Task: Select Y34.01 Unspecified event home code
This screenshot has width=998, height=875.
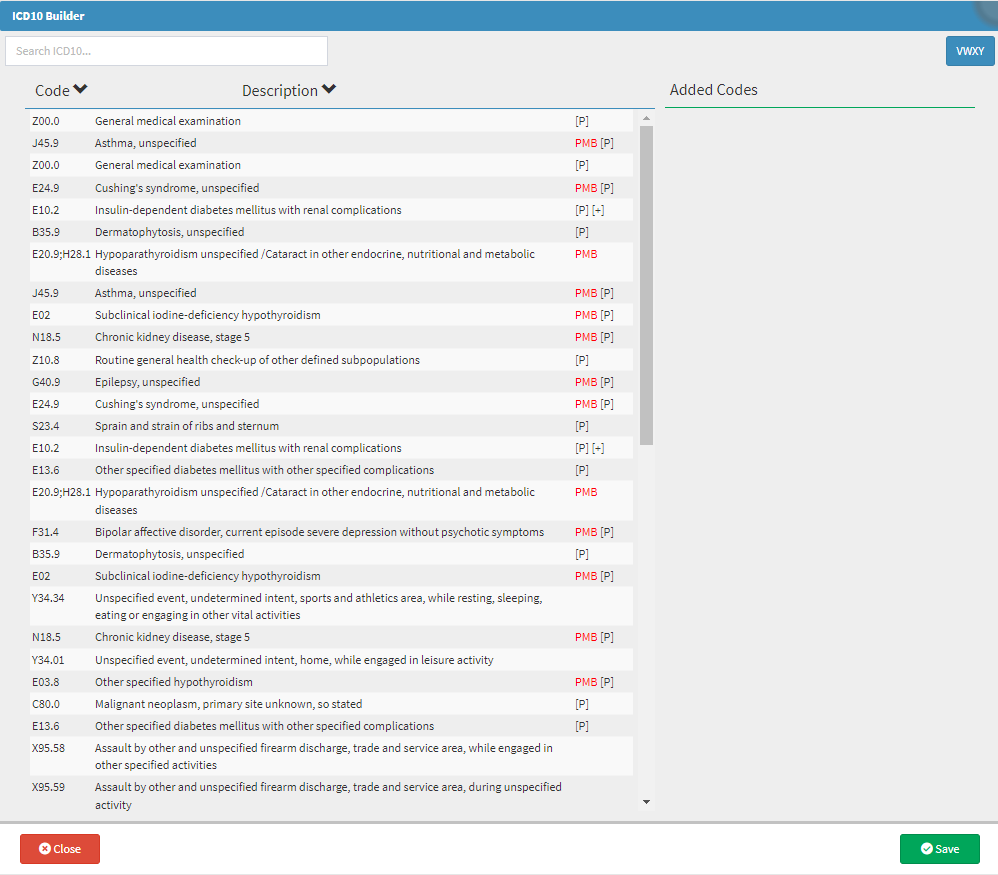Action: tap(293, 660)
